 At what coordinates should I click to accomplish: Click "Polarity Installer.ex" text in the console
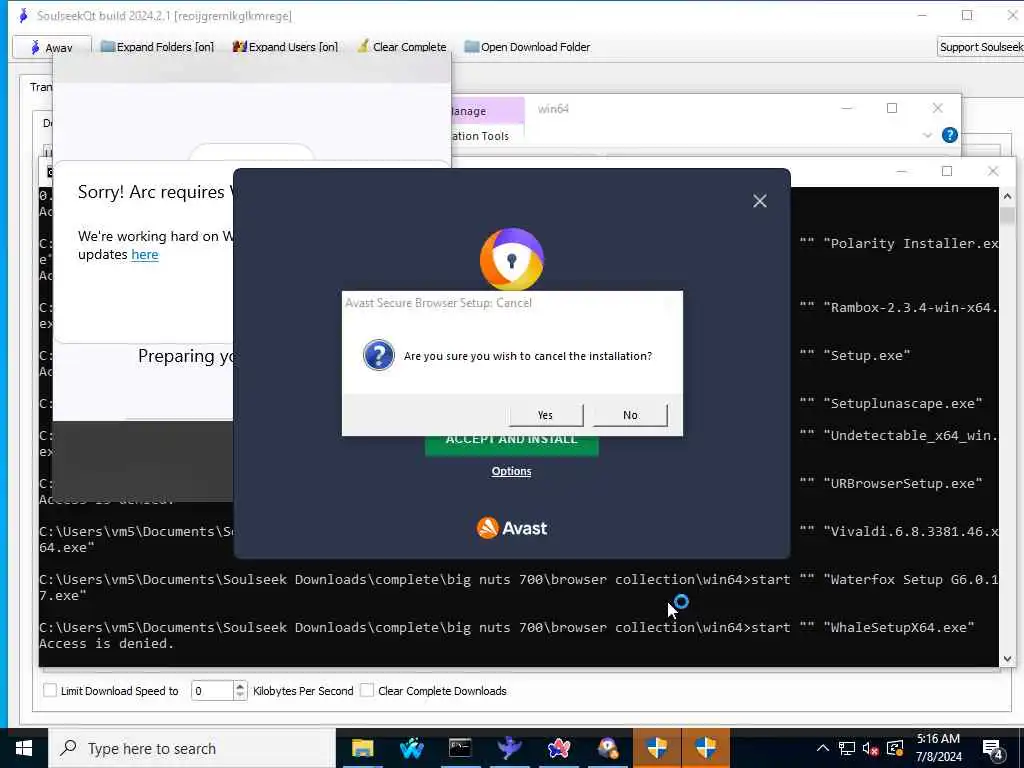910,244
